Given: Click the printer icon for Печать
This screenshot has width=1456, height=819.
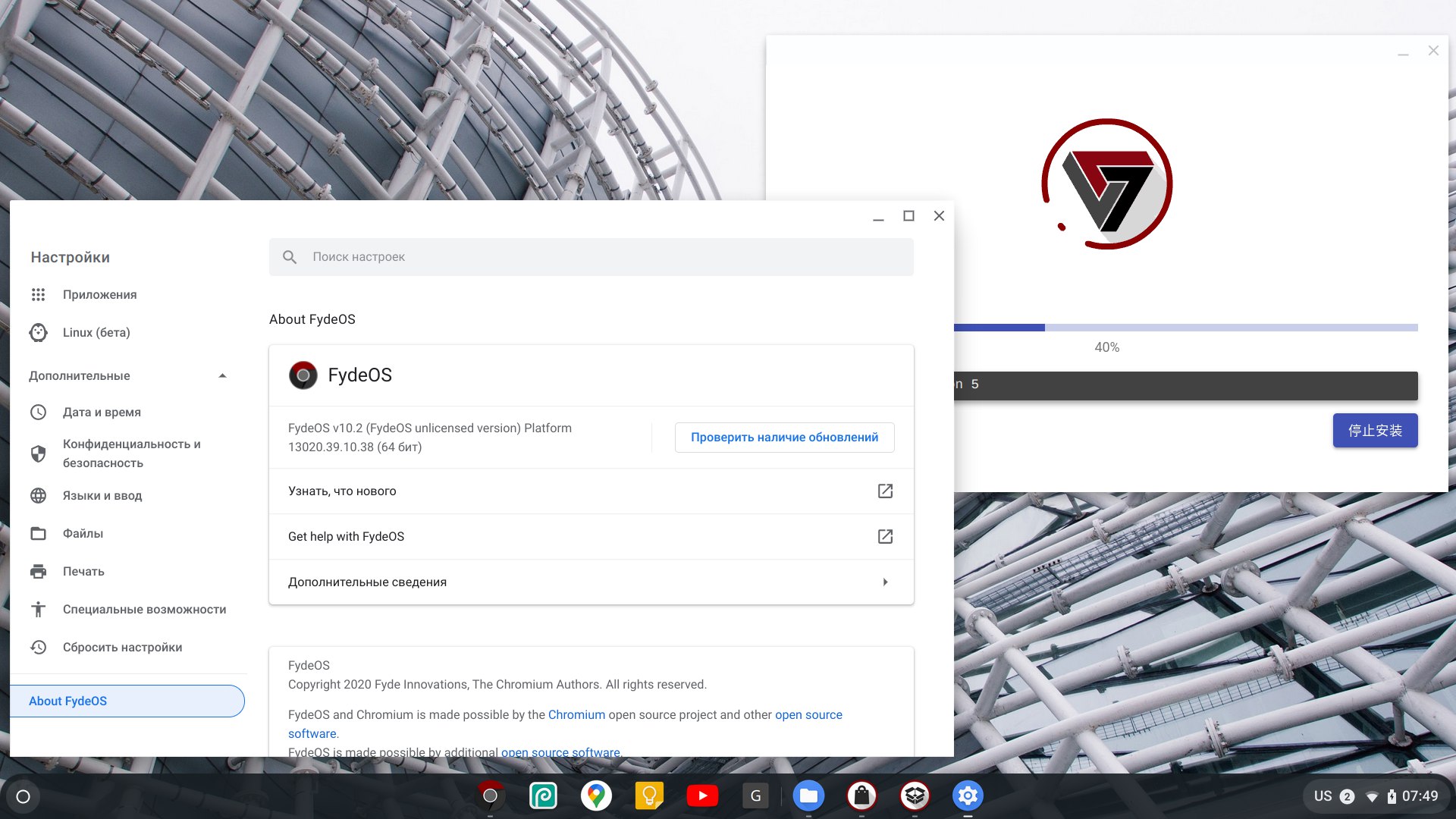Looking at the screenshot, I should tap(38, 571).
